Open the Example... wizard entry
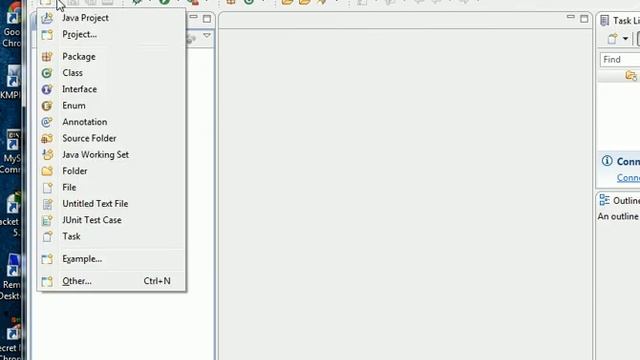 coord(111,259)
